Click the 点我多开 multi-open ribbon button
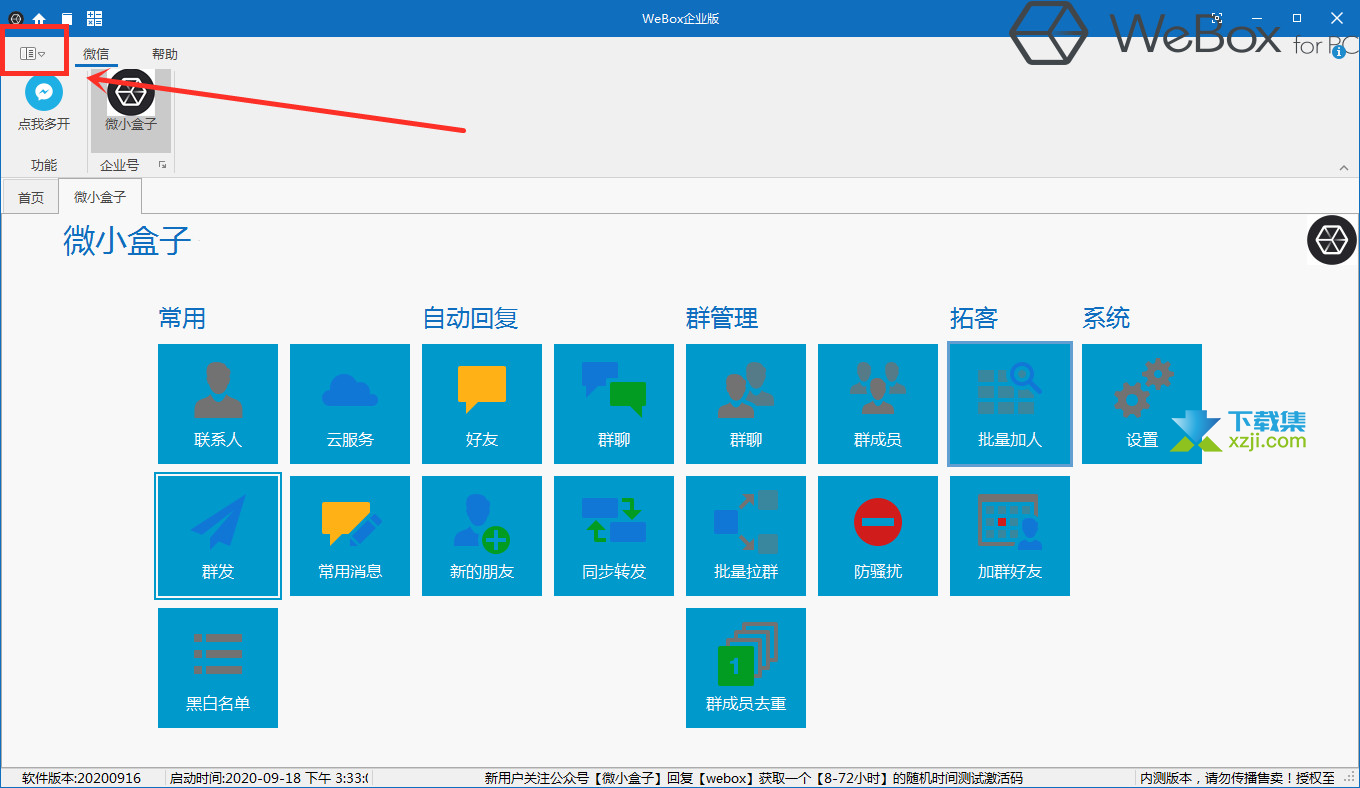The width and height of the screenshot is (1360, 788). pyautogui.click(x=44, y=104)
